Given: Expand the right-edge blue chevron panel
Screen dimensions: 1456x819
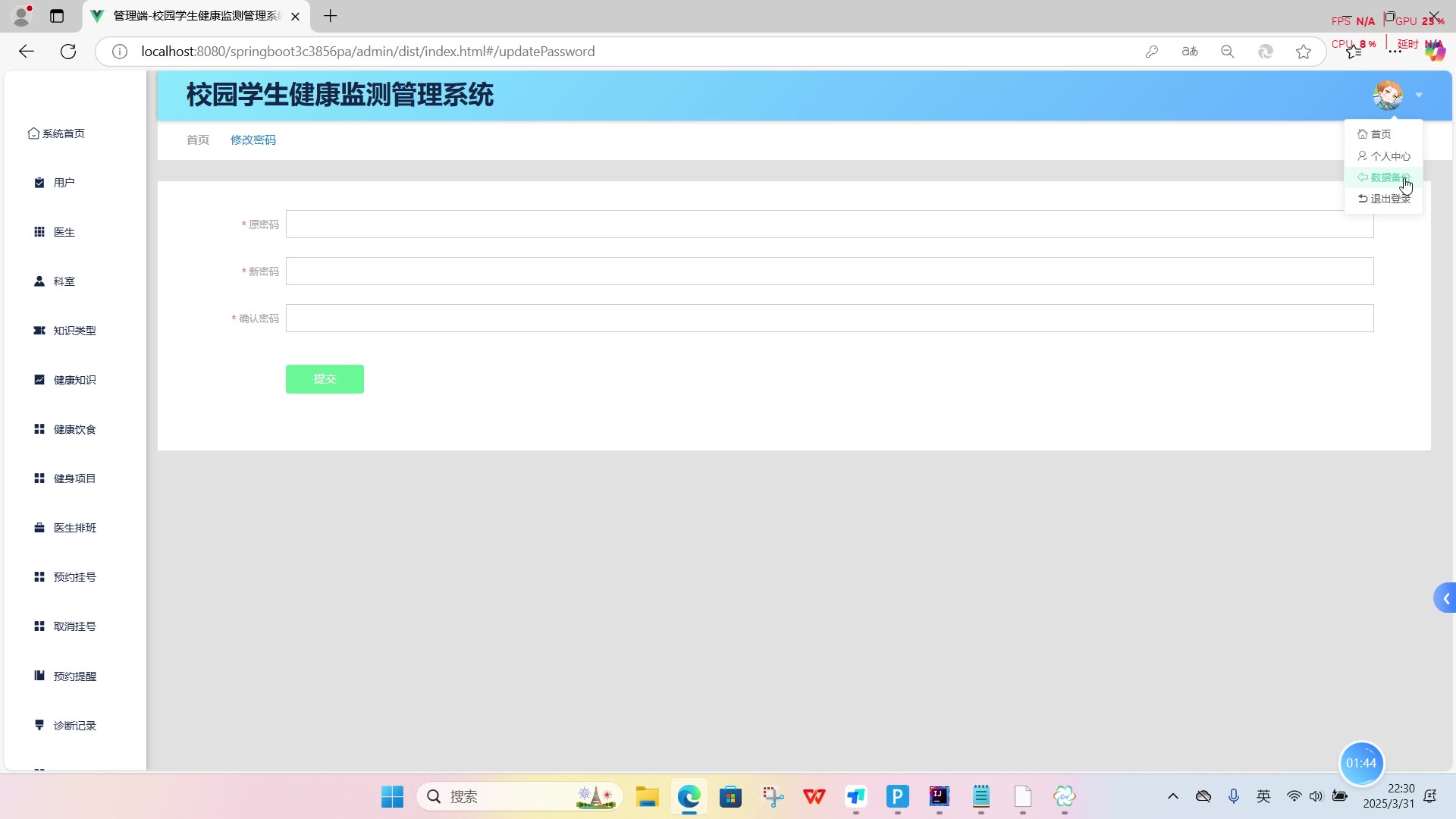Looking at the screenshot, I should pos(1445,598).
